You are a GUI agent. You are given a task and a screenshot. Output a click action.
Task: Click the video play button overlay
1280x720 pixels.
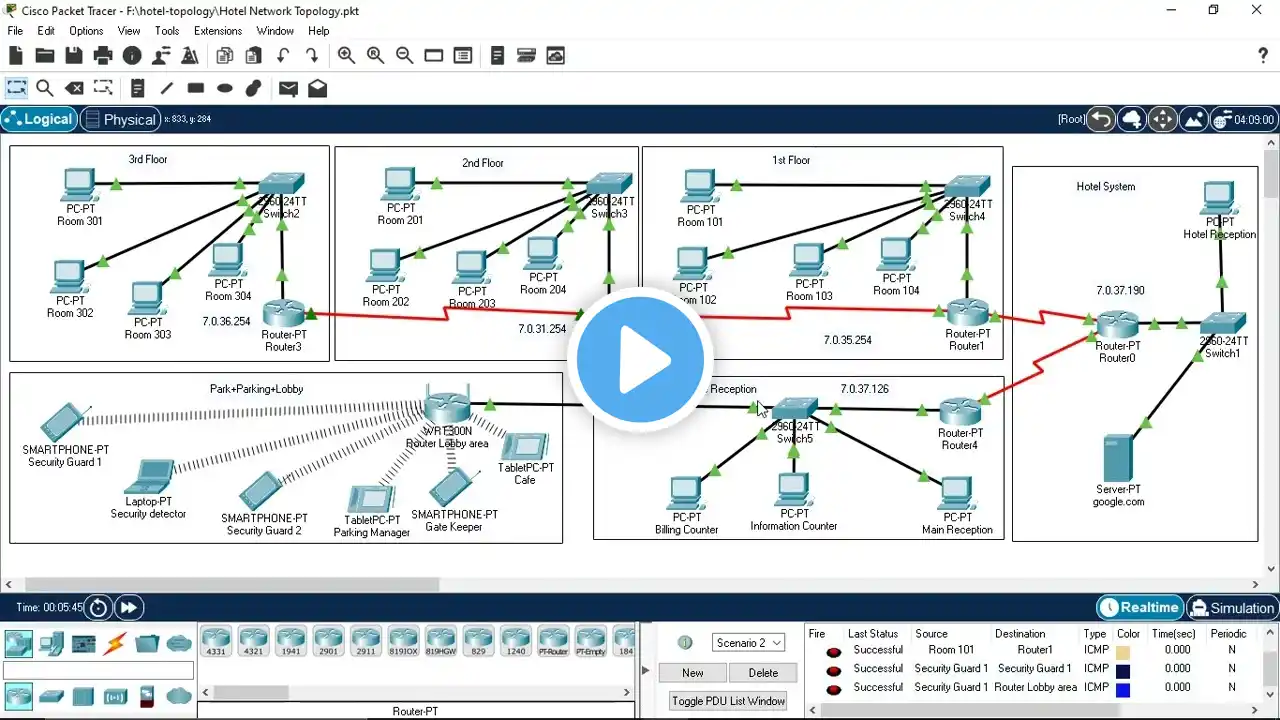(640, 360)
